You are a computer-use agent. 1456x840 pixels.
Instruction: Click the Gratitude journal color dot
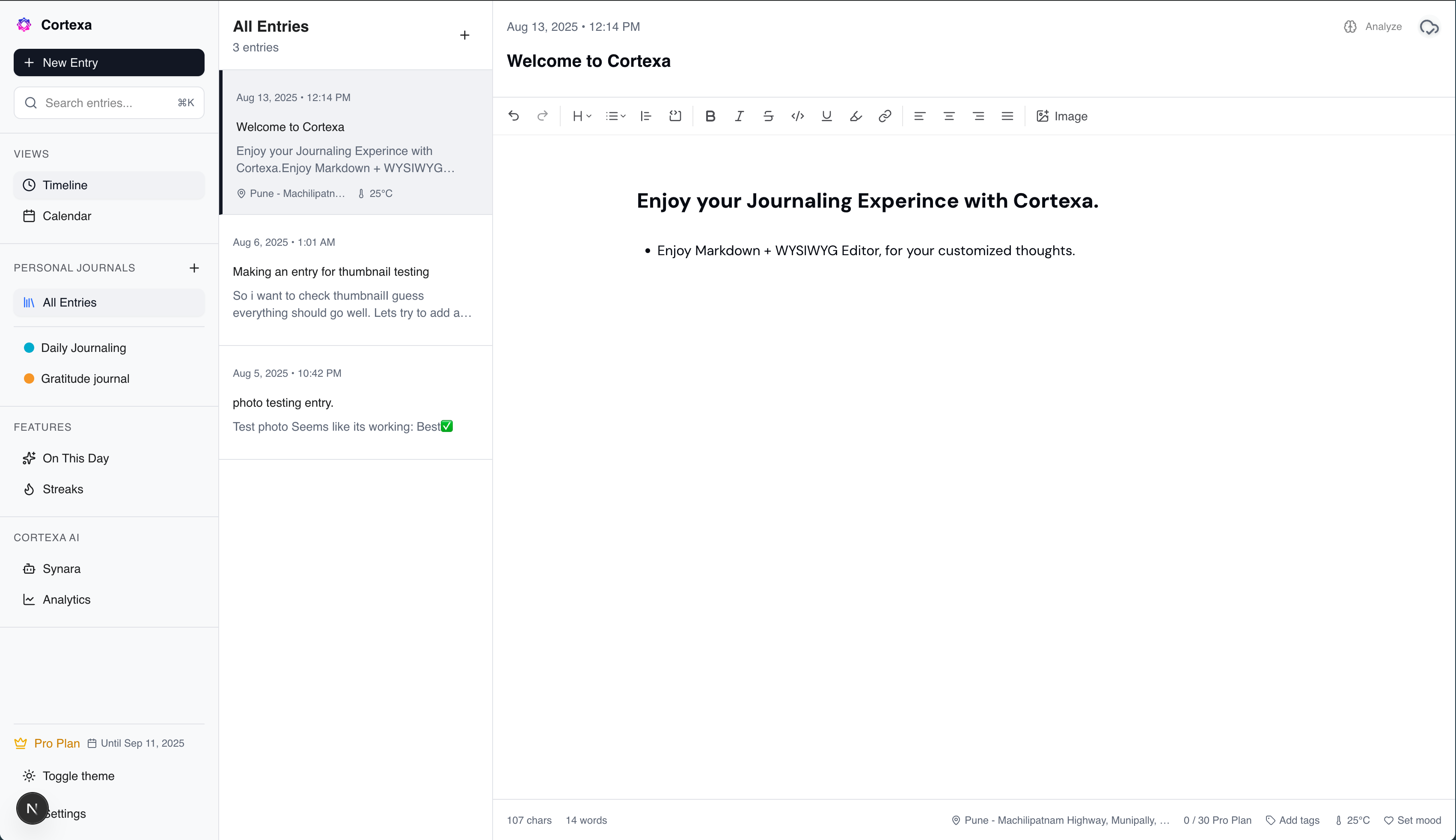click(29, 378)
